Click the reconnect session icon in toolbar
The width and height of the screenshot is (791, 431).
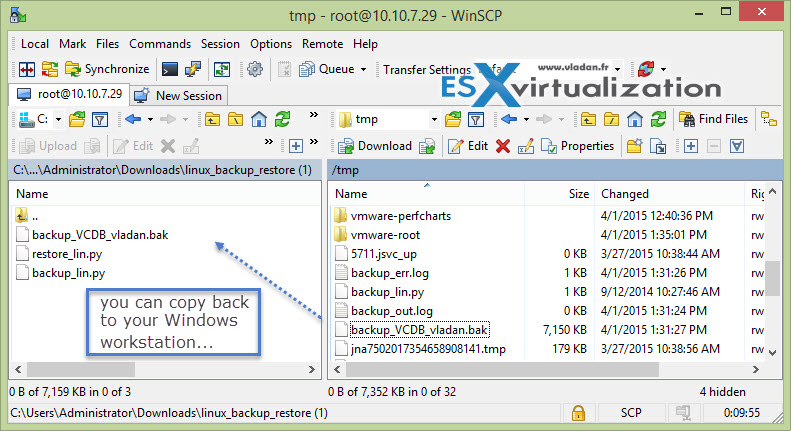click(x=646, y=69)
